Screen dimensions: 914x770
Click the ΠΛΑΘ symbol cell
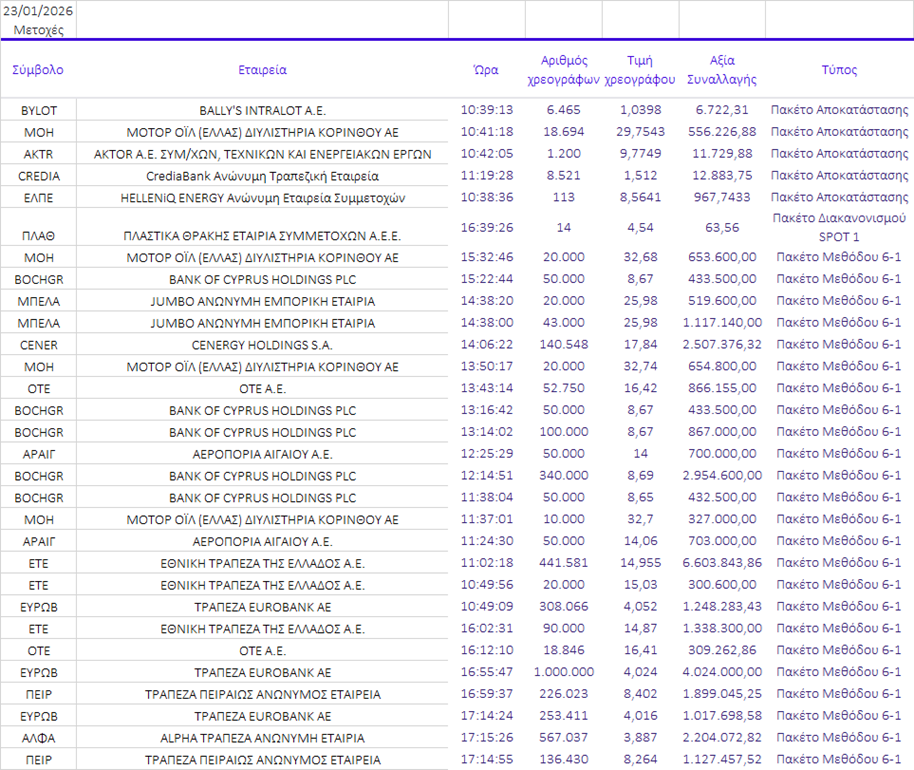(38, 236)
